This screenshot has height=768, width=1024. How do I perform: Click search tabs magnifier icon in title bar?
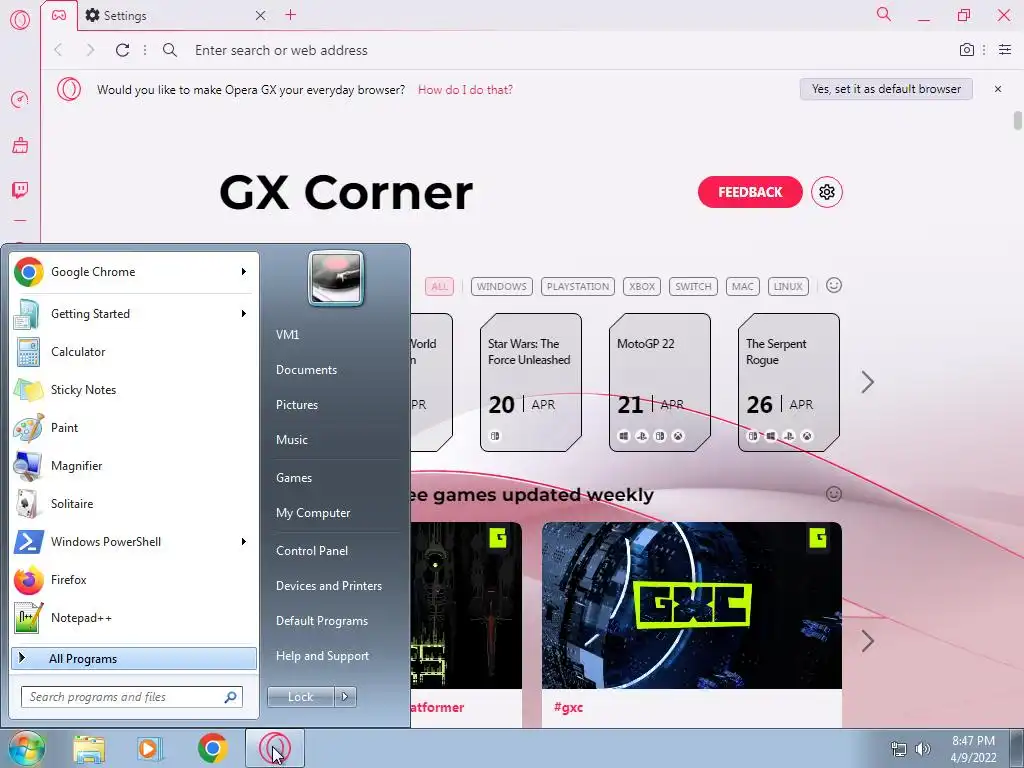(884, 14)
